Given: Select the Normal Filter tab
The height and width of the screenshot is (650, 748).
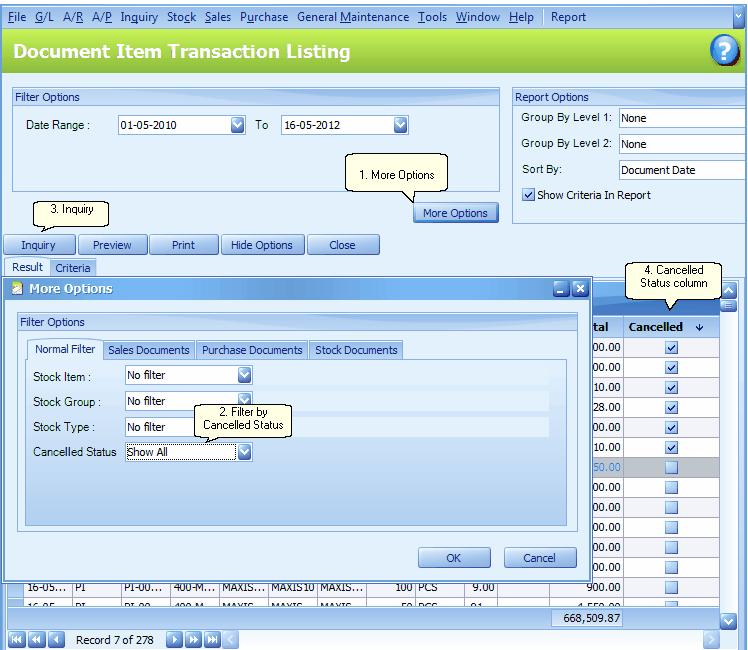Looking at the screenshot, I should (65, 350).
